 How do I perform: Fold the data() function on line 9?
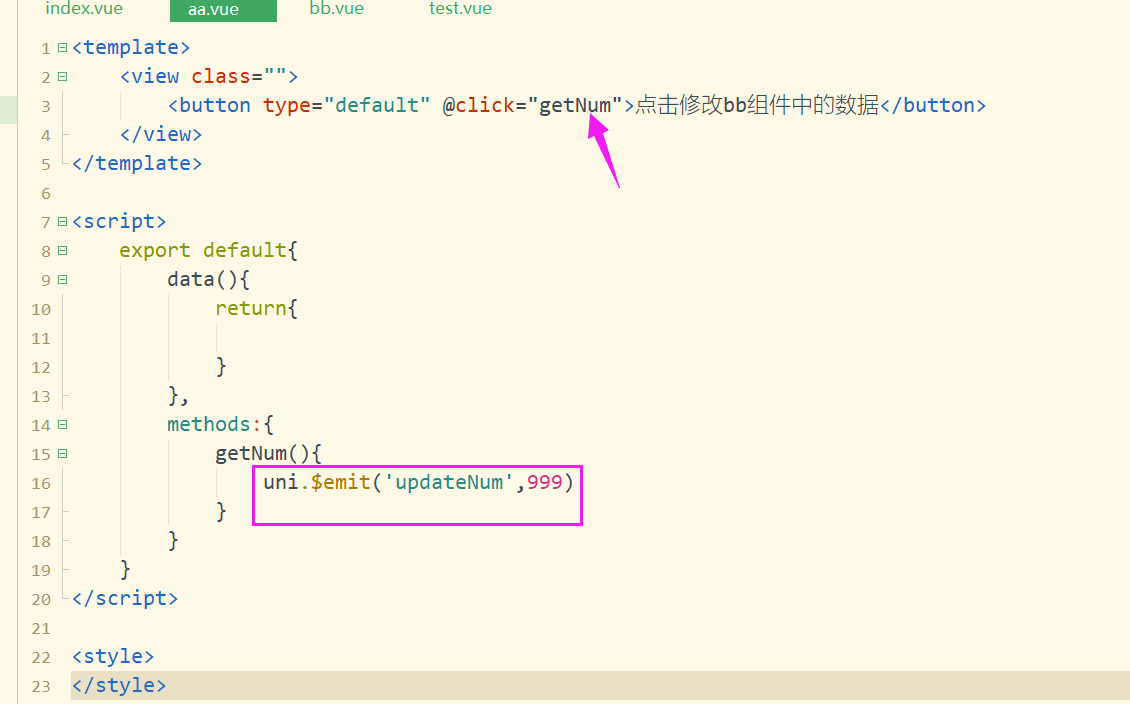tap(63, 280)
